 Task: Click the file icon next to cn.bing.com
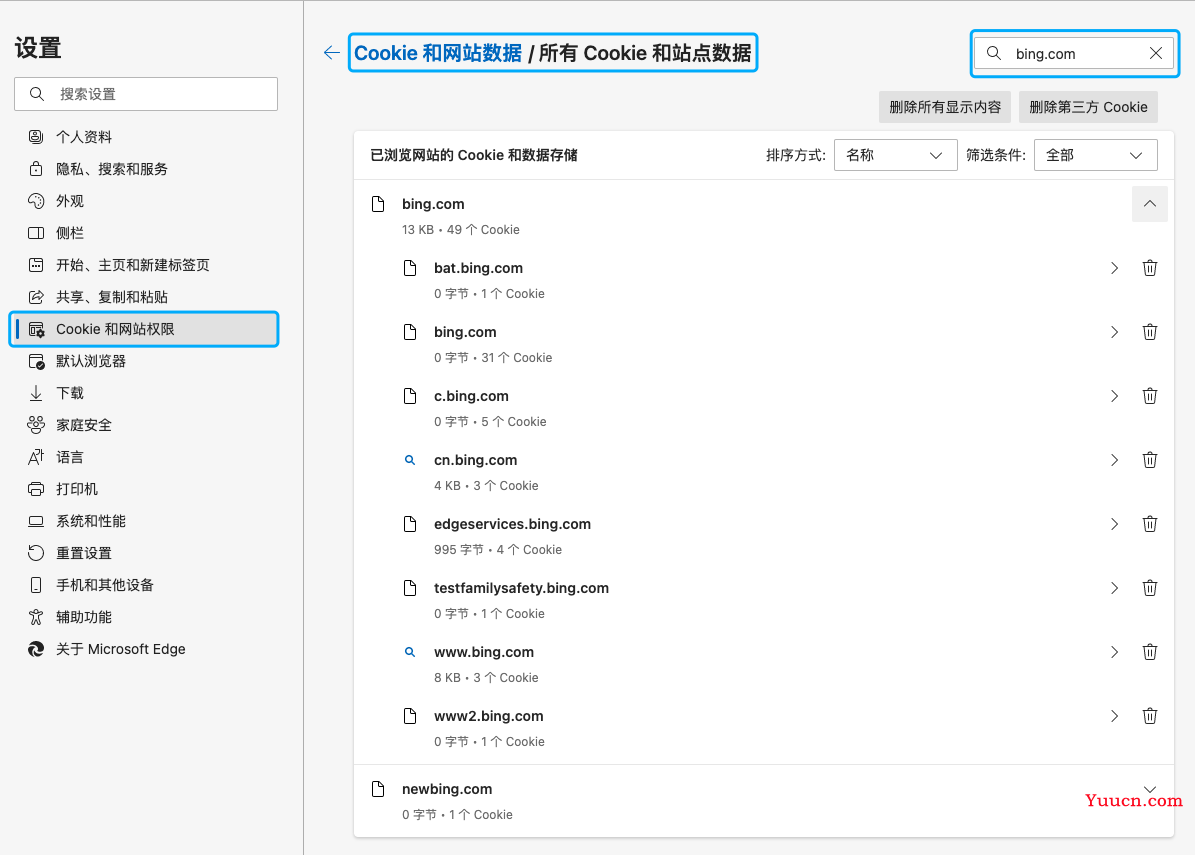410,460
